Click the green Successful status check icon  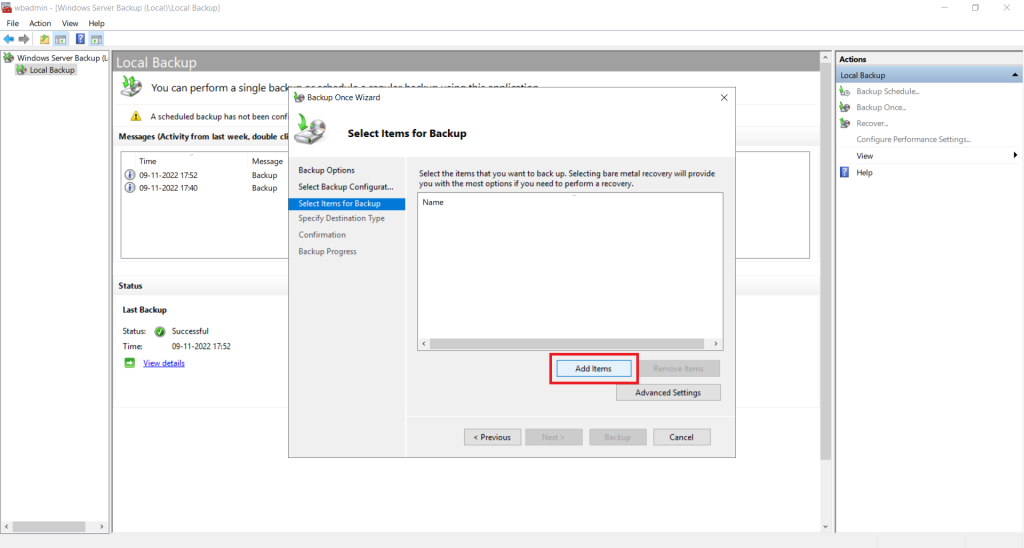coord(159,331)
